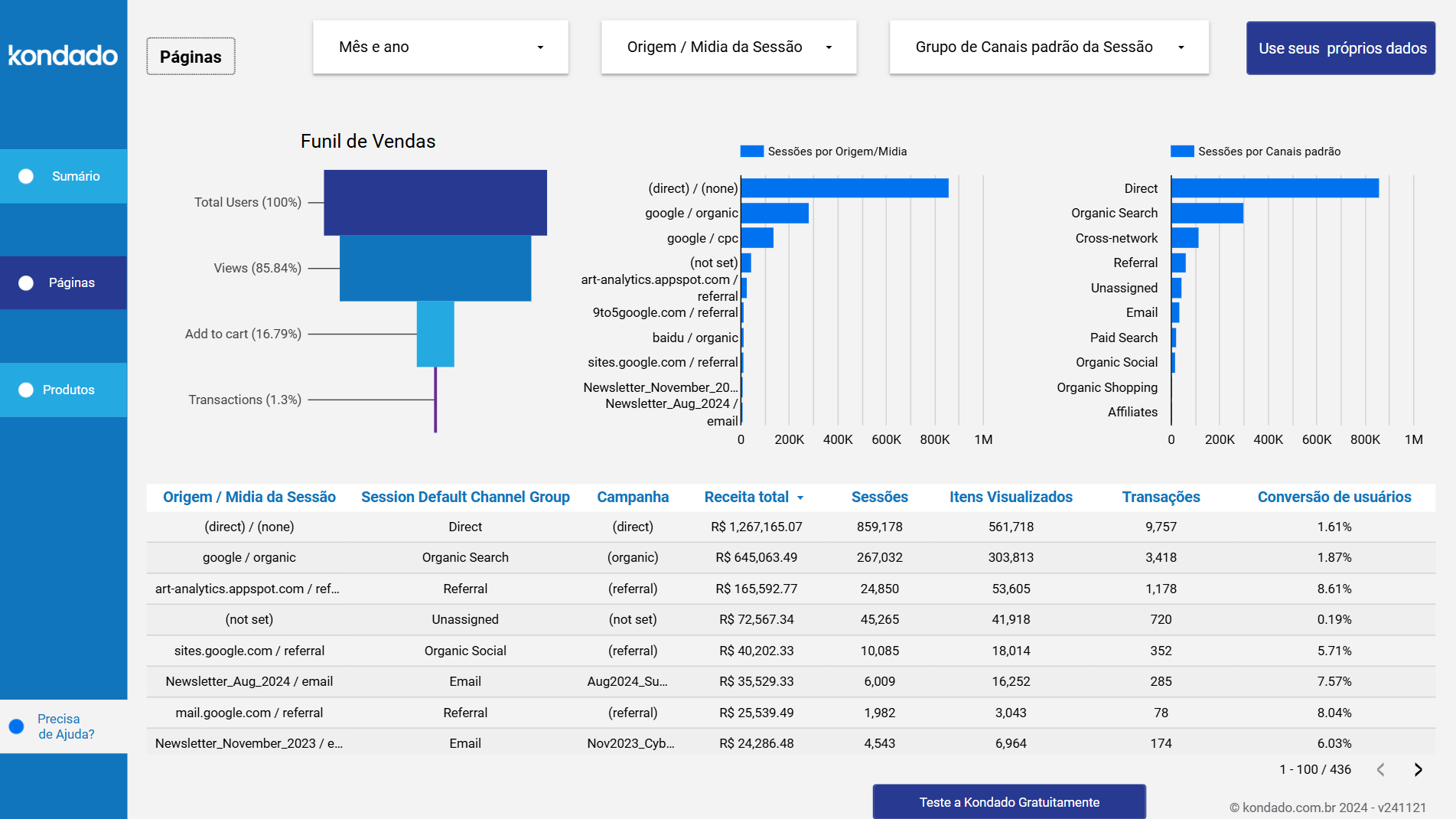
Task: Click the kondado logo
Action: click(63, 56)
